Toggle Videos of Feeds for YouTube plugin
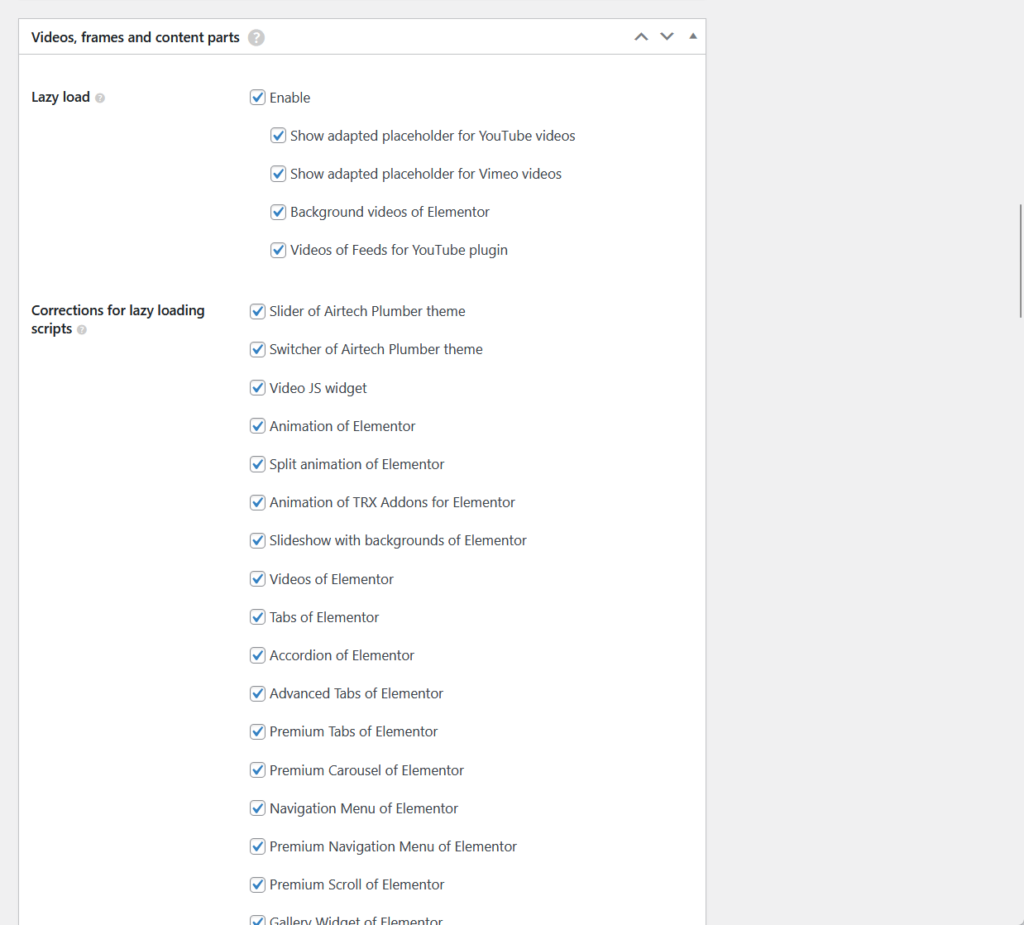 [x=278, y=250]
